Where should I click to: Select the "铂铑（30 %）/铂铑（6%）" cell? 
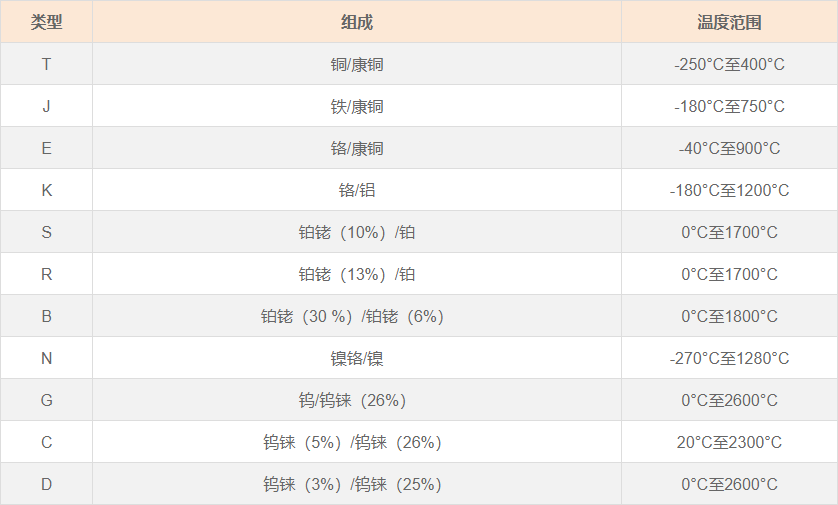pos(352,316)
